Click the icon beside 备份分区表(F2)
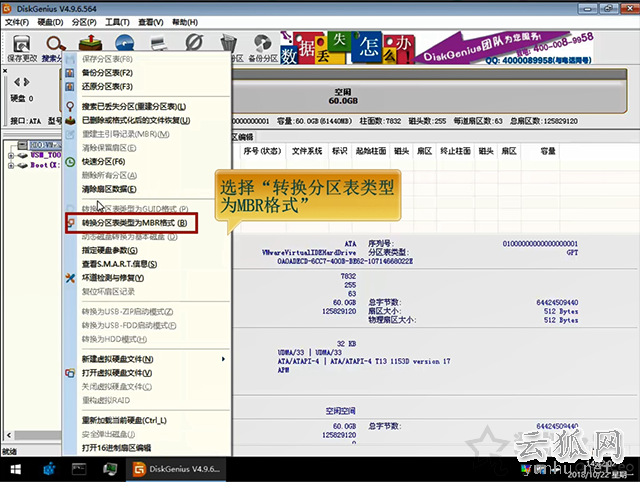Screen dimensions: 640x482 (x=70, y=73)
